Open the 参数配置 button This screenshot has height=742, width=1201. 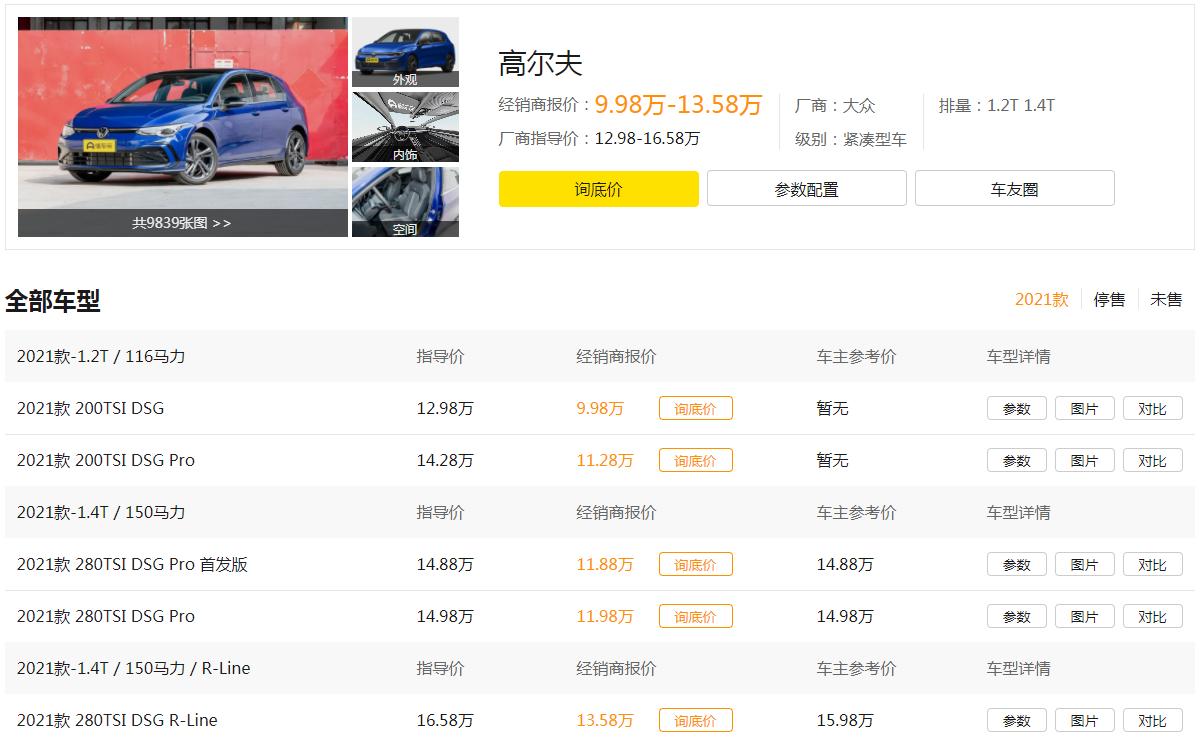point(807,189)
